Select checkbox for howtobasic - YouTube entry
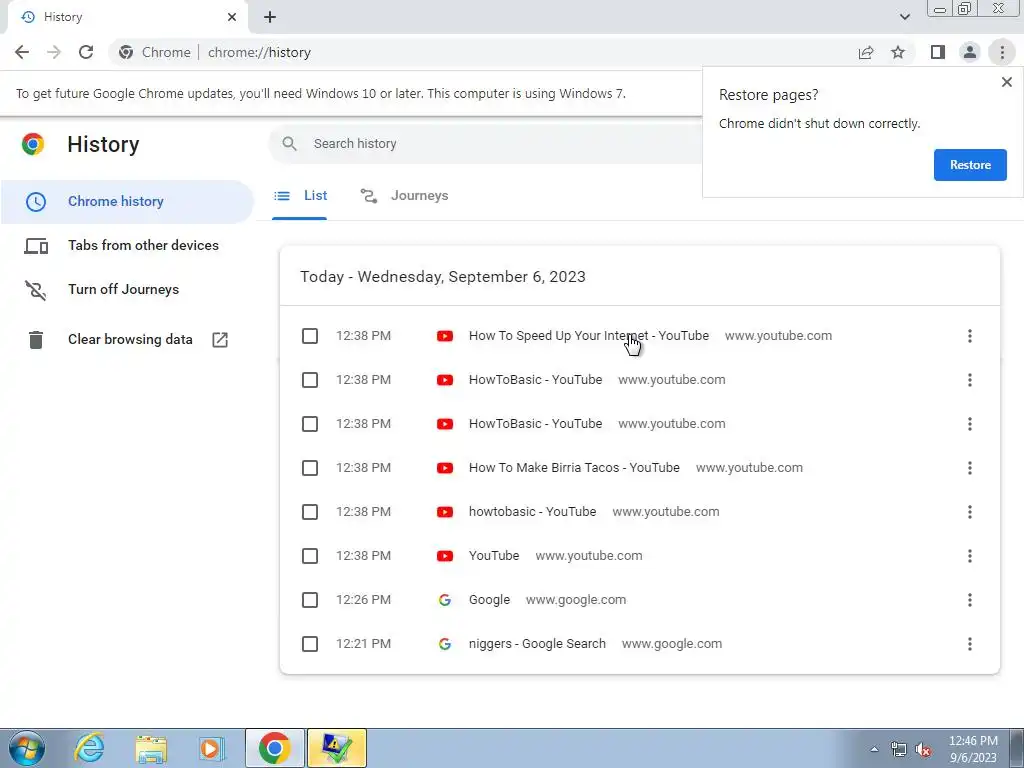Image resolution: width=1024 pixels, height=768 pixels. click(310, 512)
